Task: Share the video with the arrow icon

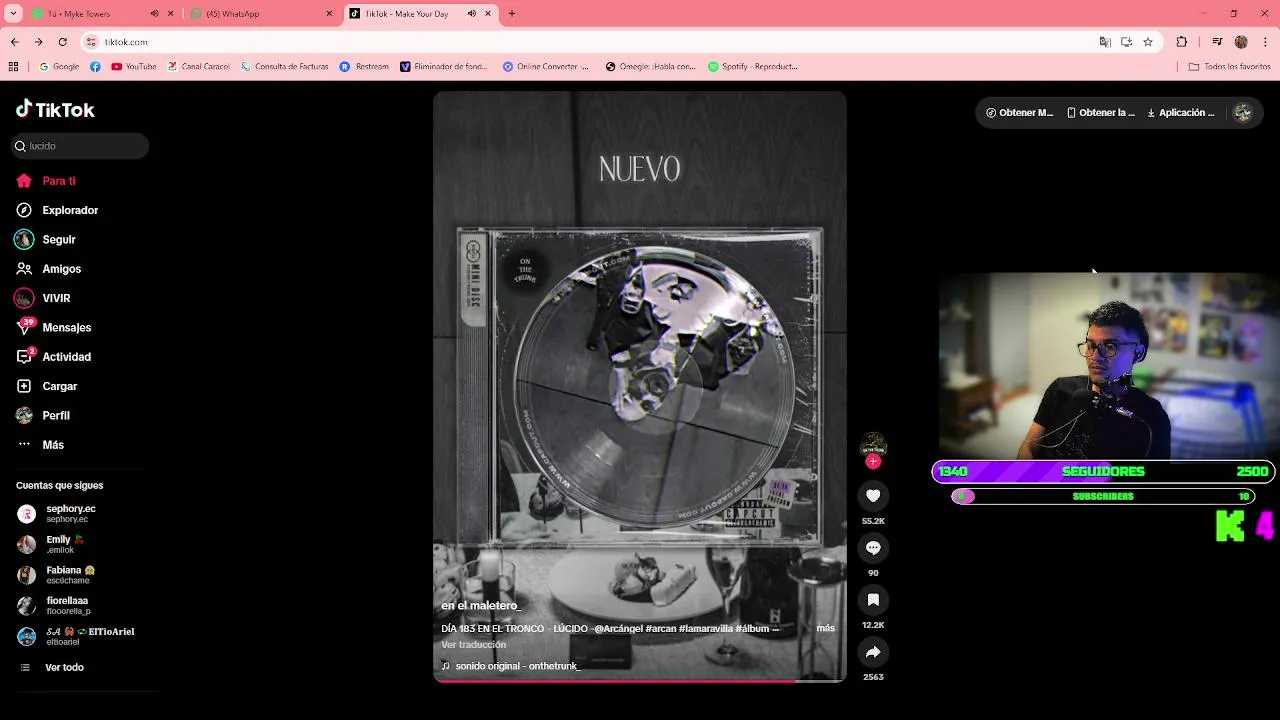Action: click(873, 652)
